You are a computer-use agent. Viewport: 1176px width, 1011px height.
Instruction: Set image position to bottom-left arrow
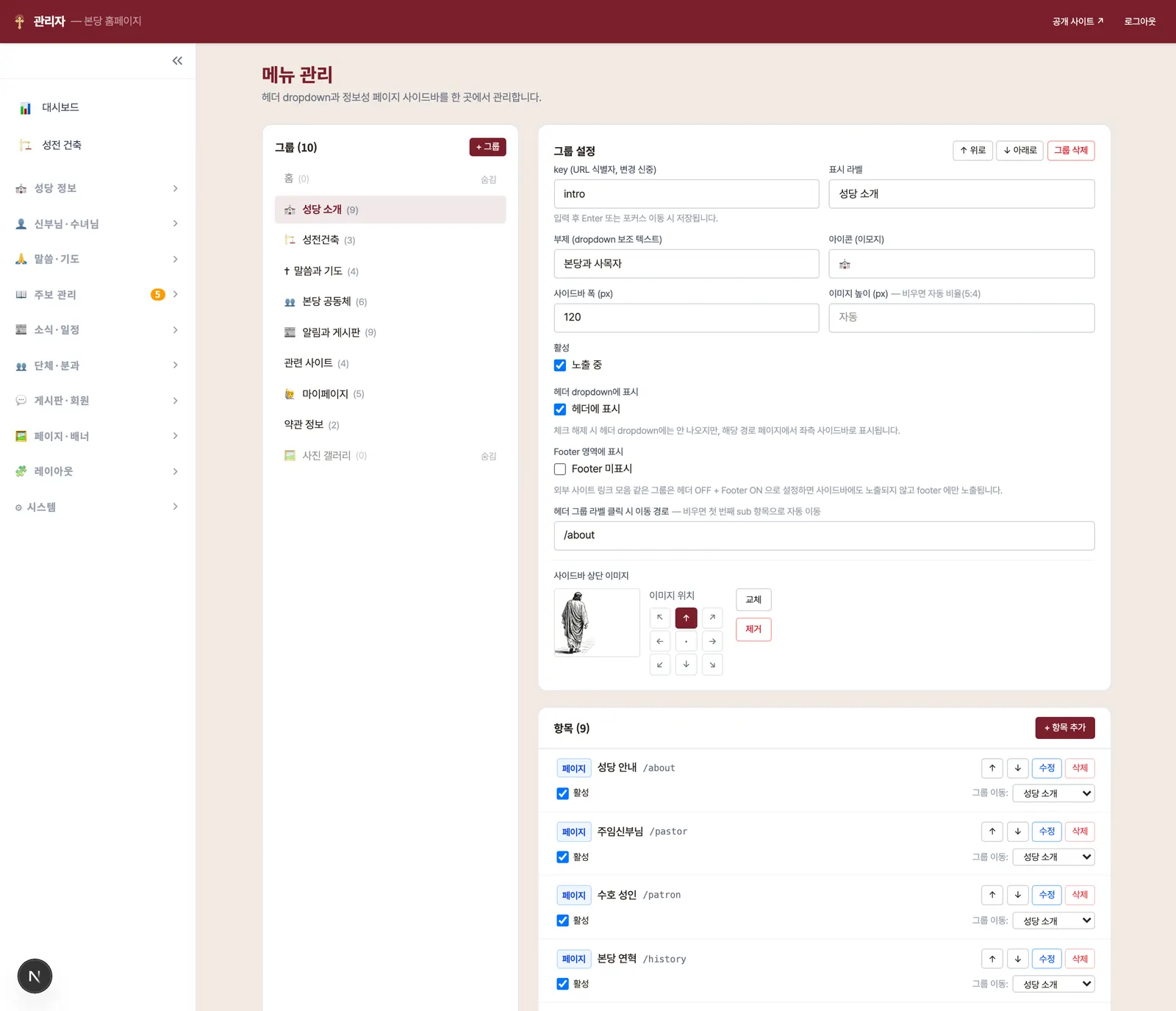[660, 665]
